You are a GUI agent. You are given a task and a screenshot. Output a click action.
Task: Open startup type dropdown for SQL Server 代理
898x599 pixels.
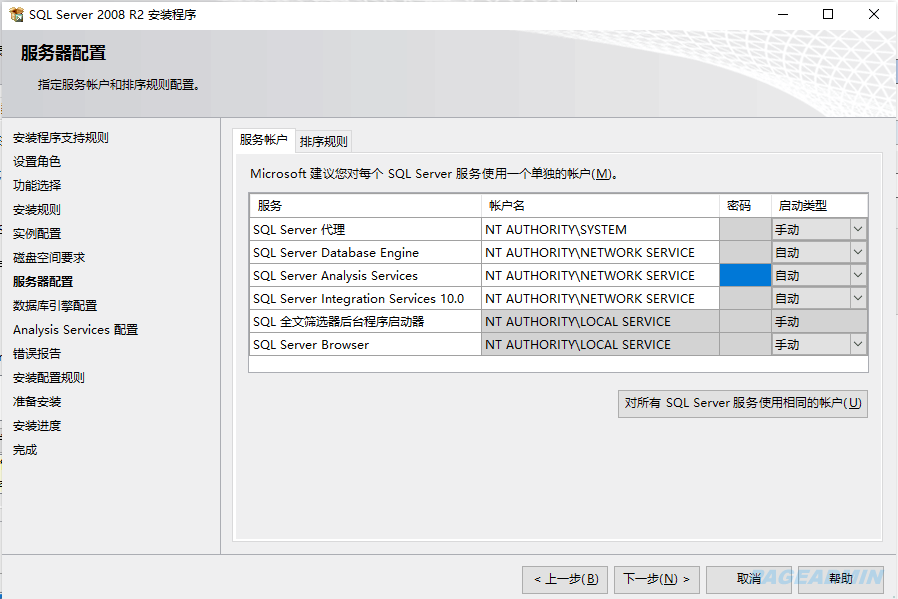[857, 230]
